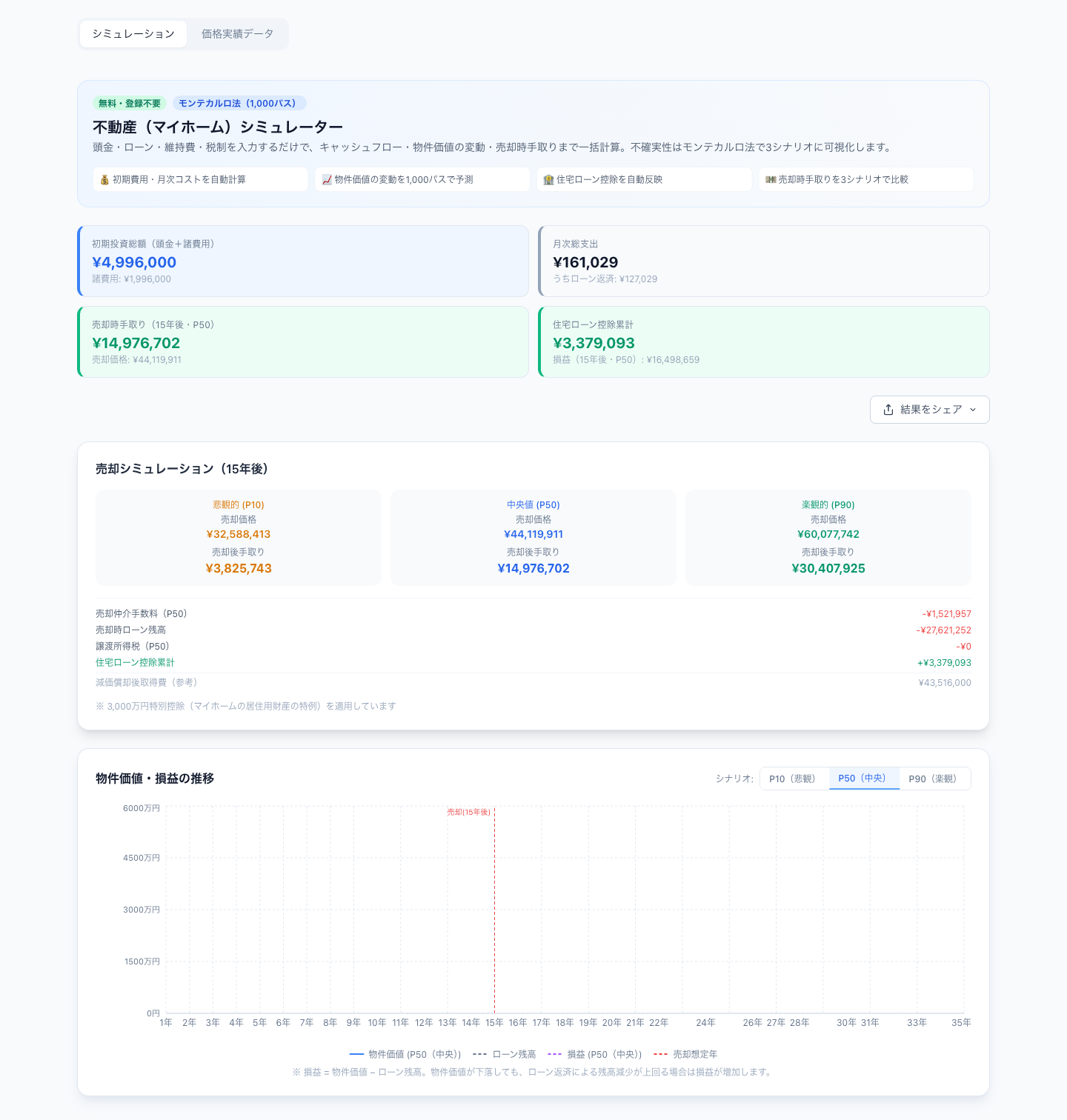Click the ¥4,996,000 initial investment value
This screenshot has width=1067, height=1120.
(134, 262)
